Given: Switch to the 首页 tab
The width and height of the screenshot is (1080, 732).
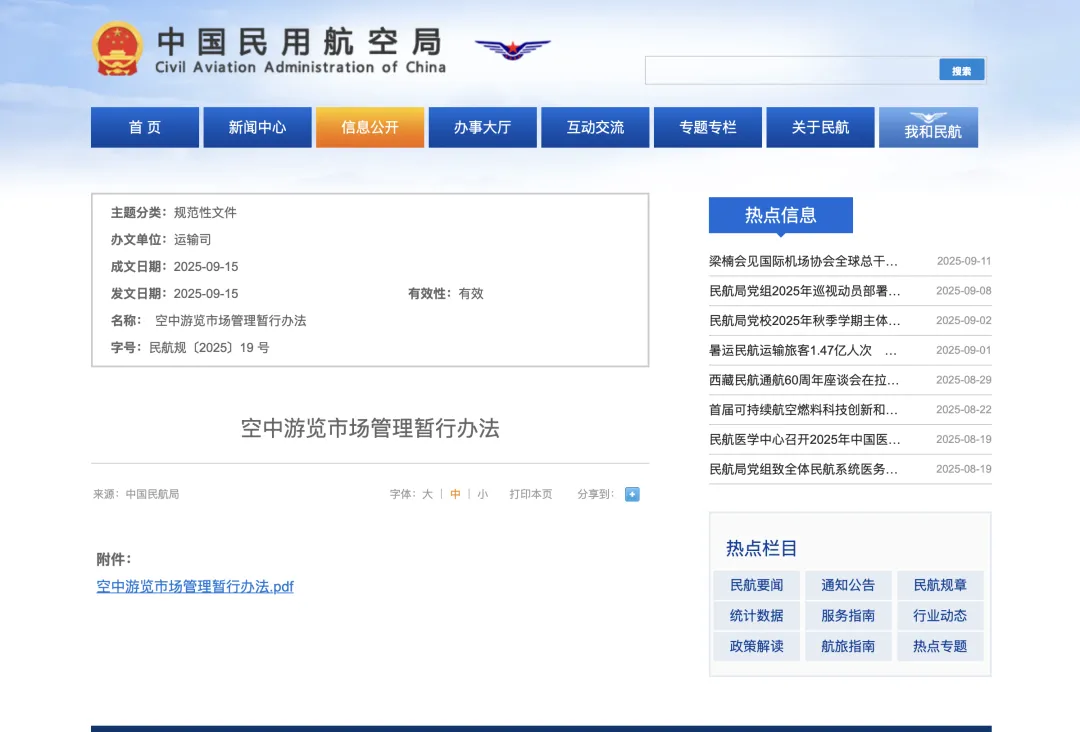Looking at the screenshot, I should coord(144,127).
